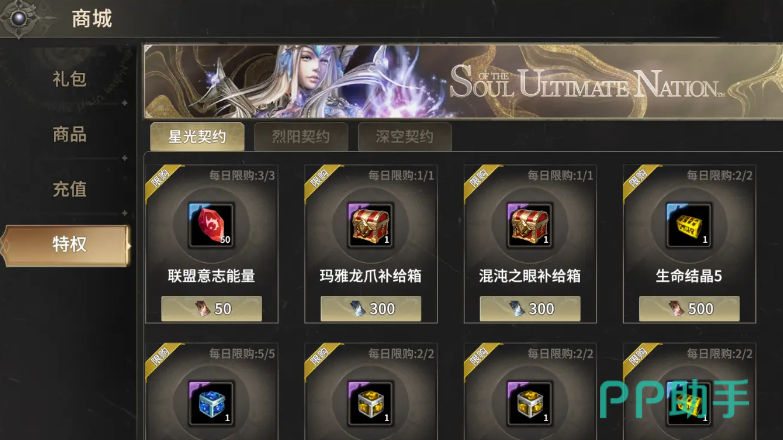Go to the 充值 recharge section
Image resolution: width=783 pixels, height=440 pixels.
69,189
